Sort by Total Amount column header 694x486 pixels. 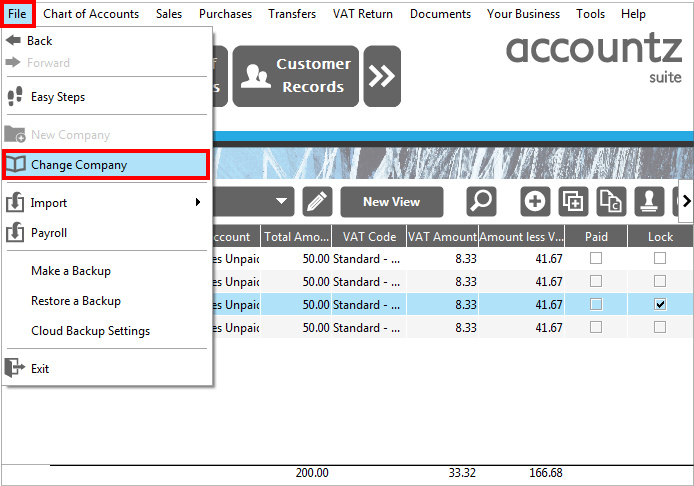(x=296, y=237)
